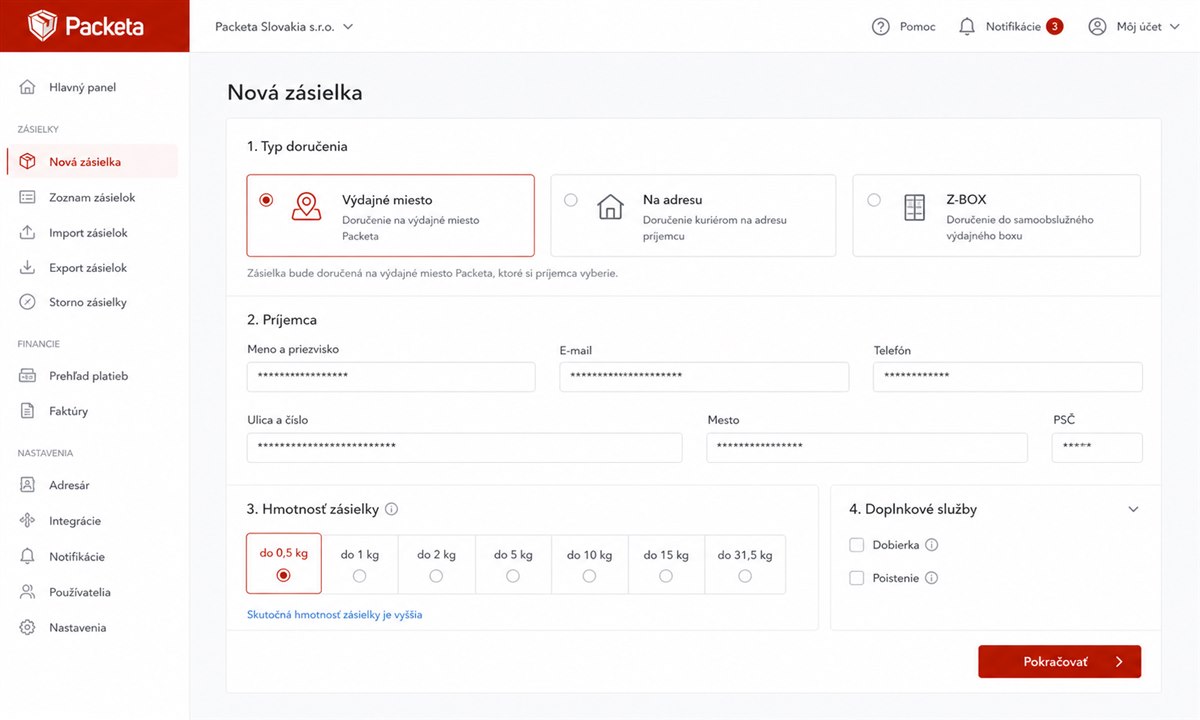This screenshot has width=1200, height=720.
Task: Click the Na adresu house icon
Action: click(610, 207)
